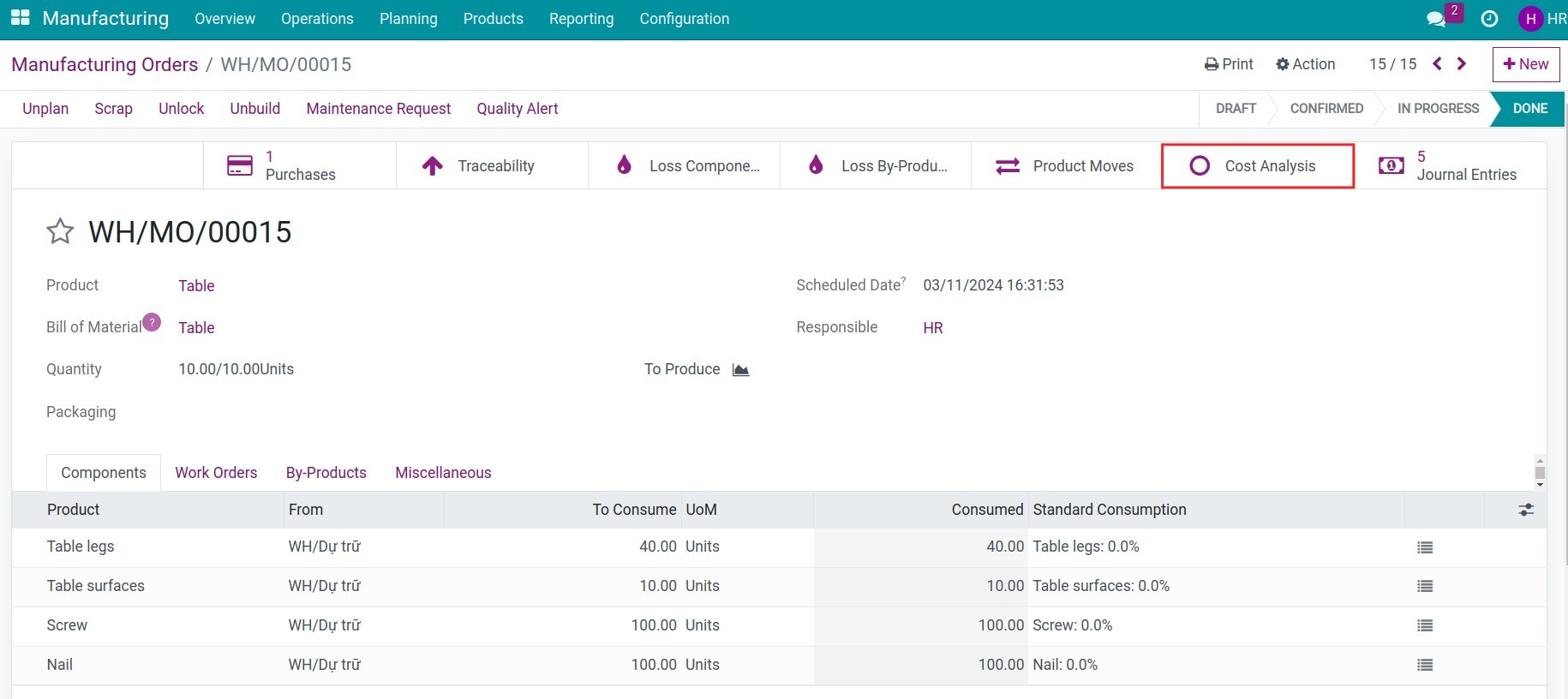Open Product Moves button
The height and width of the screenshot is (699, 1568).
click(1066, 165)
